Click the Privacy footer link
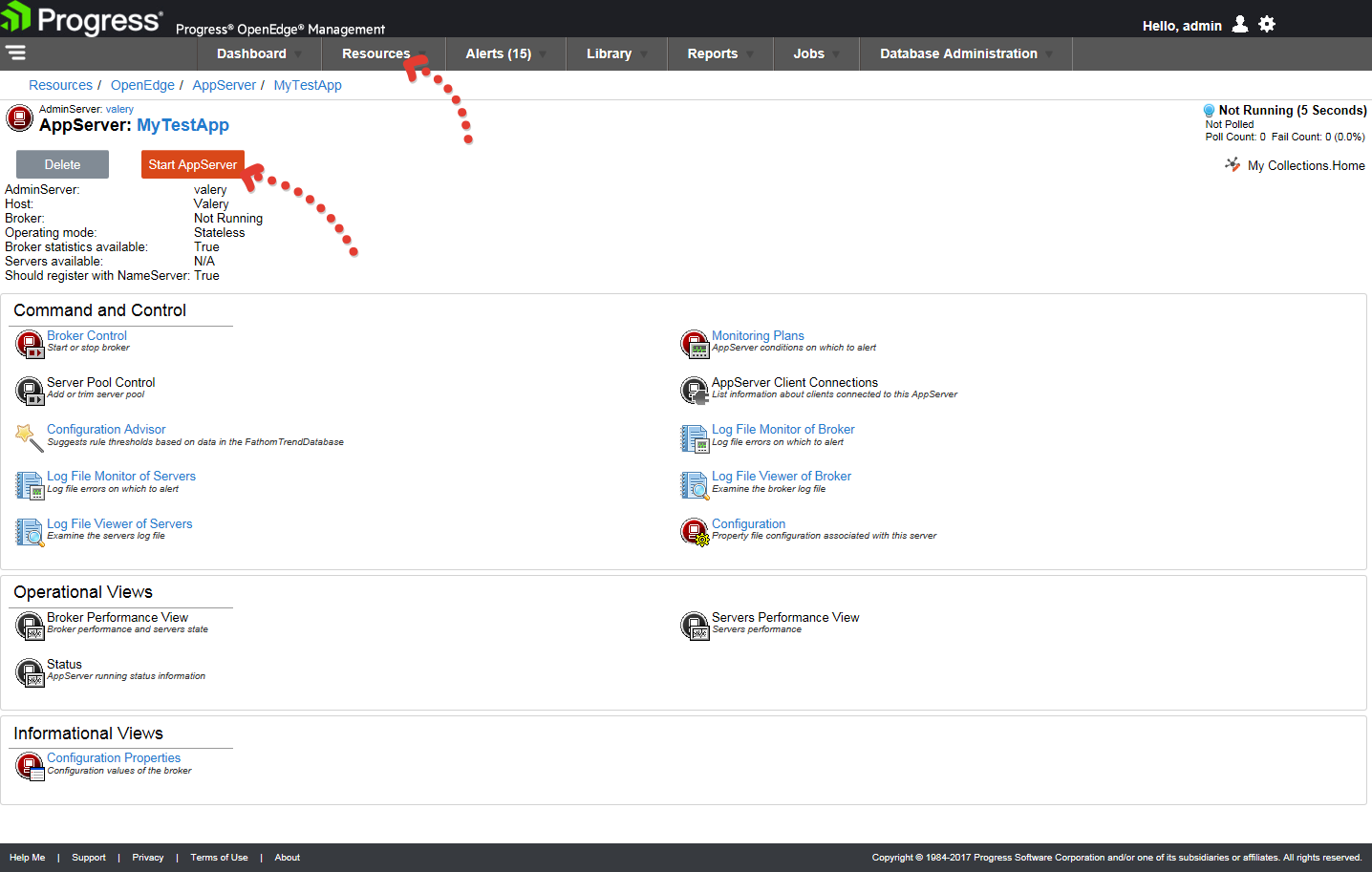Image resolution: width=1372 pixels, height=872 pixels. point(148,858)
